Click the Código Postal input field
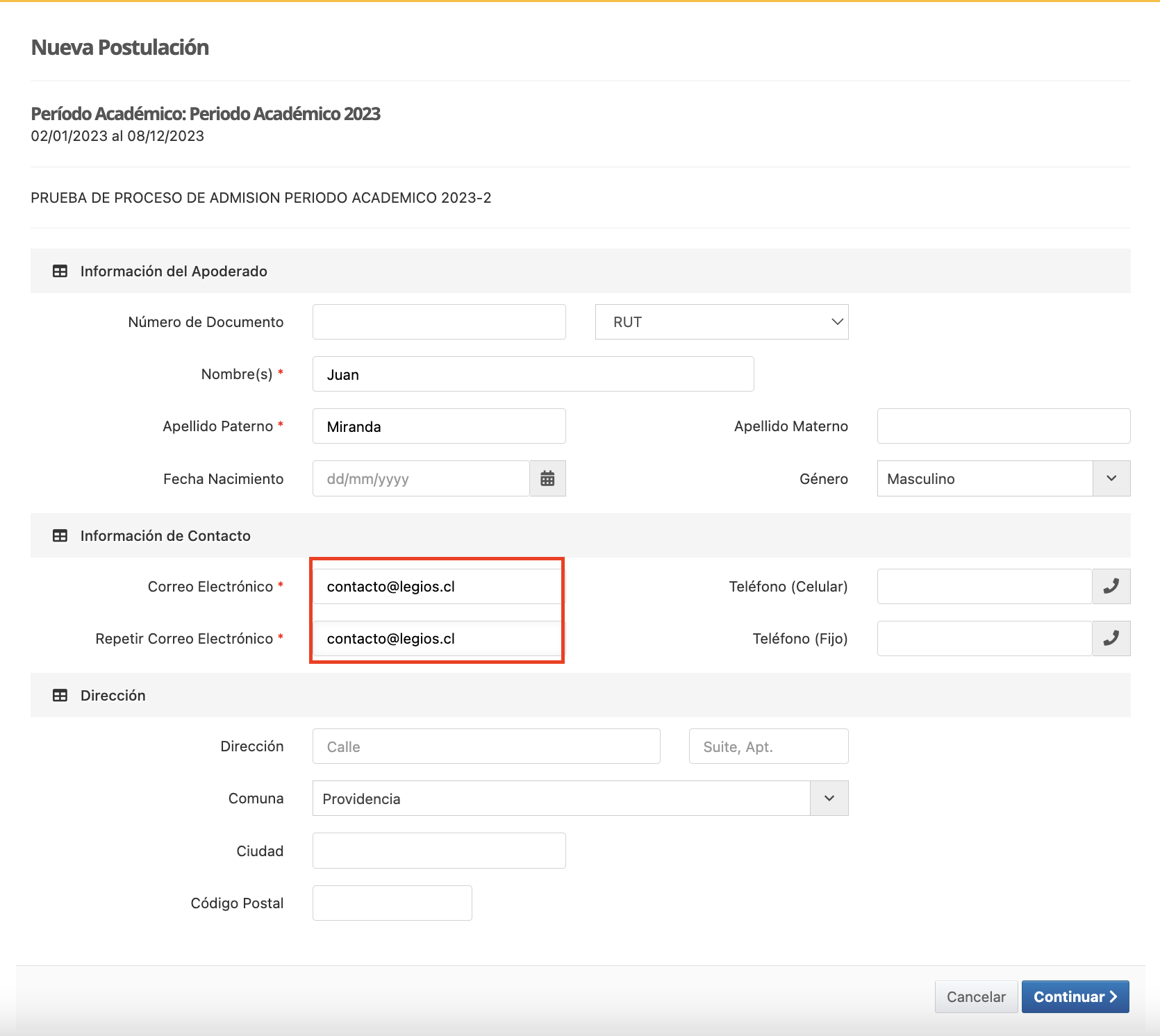Screen dimensions: 1160x1036 click(x=392, y=903)
